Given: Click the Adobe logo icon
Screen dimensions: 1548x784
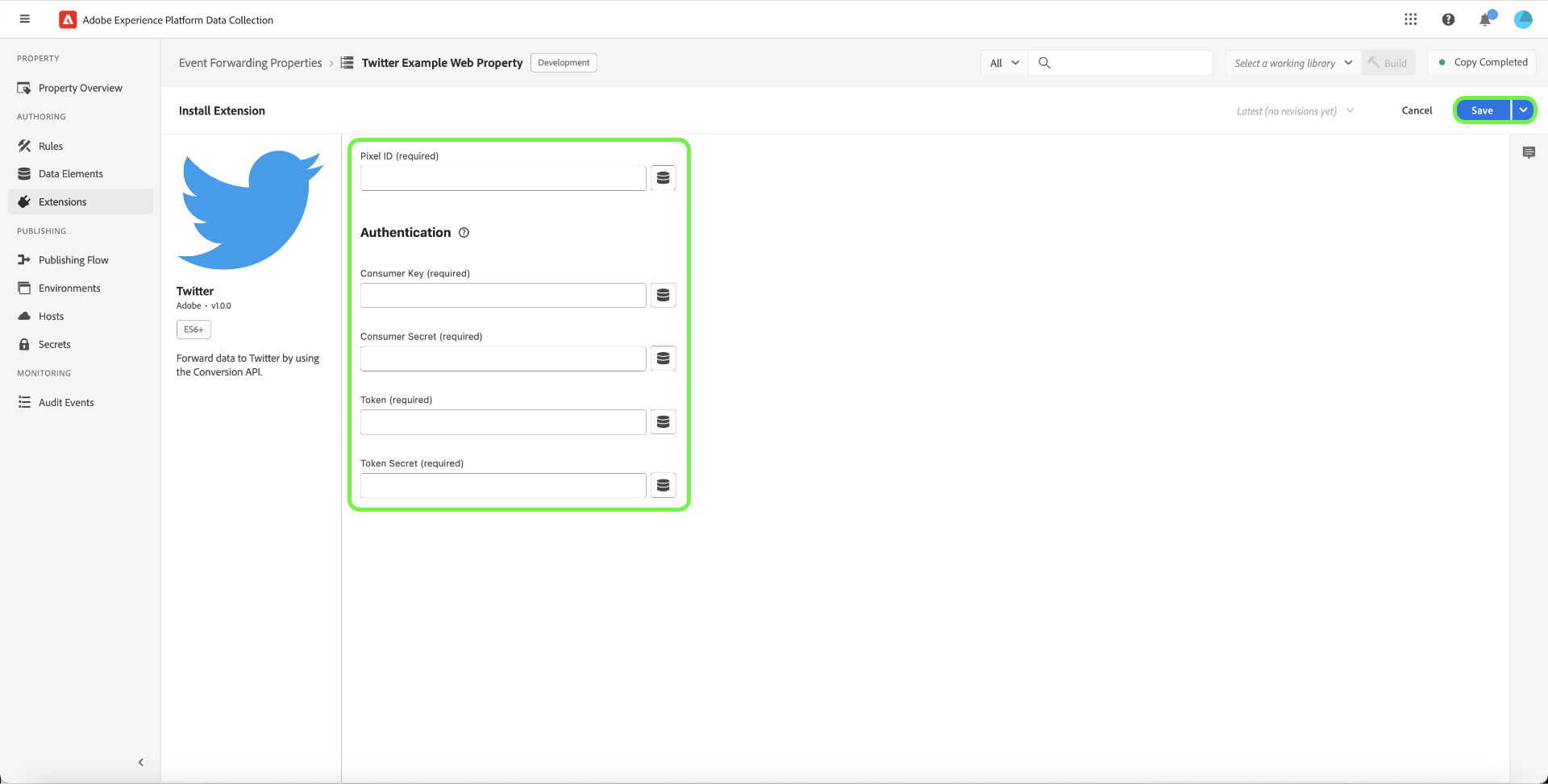Looking at the screenshot, I should click(x=68, y=20).
